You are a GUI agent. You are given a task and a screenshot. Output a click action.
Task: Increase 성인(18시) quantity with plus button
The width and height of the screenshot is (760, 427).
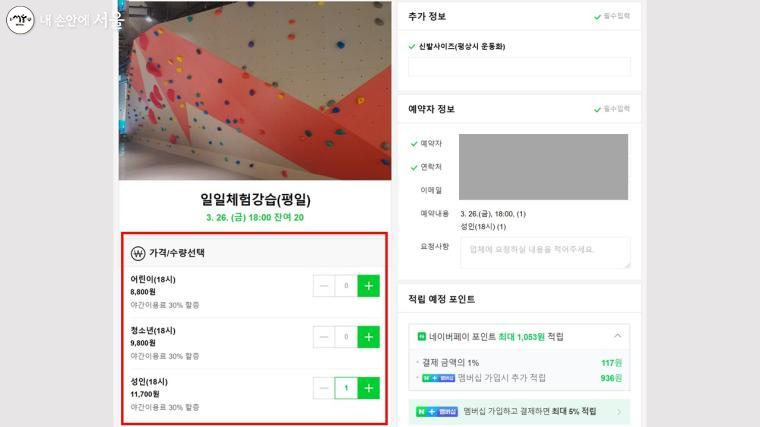[x=368, y=388]
